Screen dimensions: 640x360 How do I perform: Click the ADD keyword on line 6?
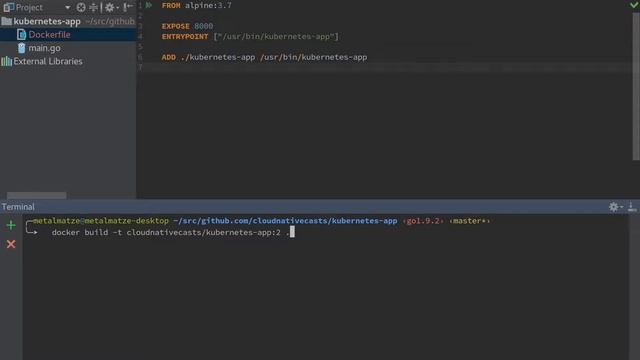click(x=169, y=57)
